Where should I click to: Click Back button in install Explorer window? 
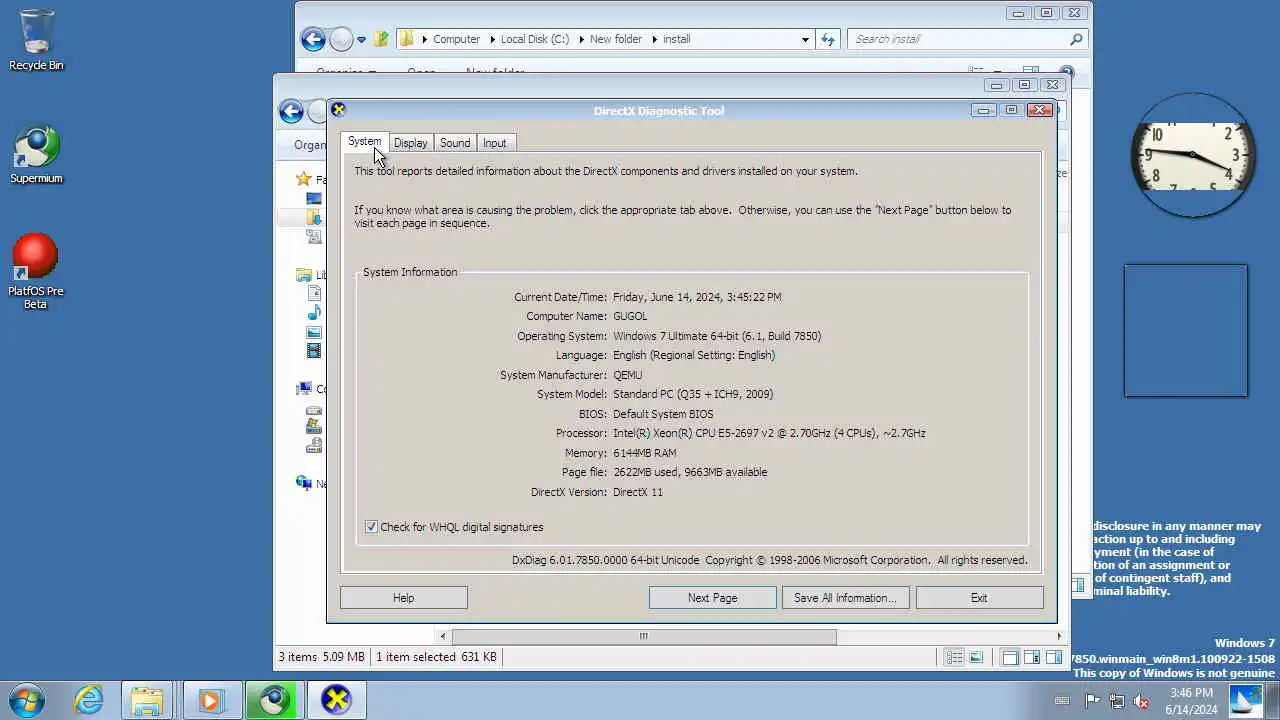(313, 39)
